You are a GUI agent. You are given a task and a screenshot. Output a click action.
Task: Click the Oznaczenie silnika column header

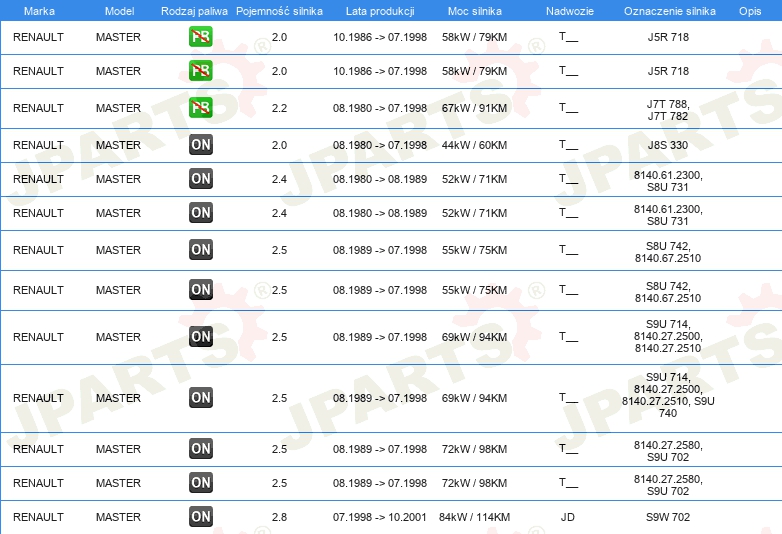coord(669,11)
